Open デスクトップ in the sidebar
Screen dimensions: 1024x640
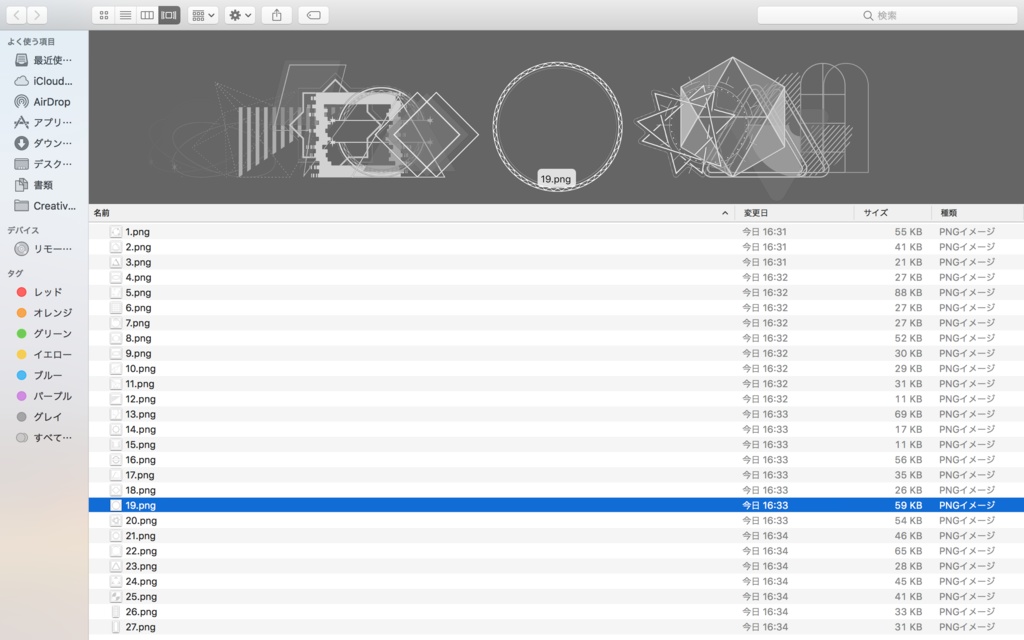click(x=44, y=164)
